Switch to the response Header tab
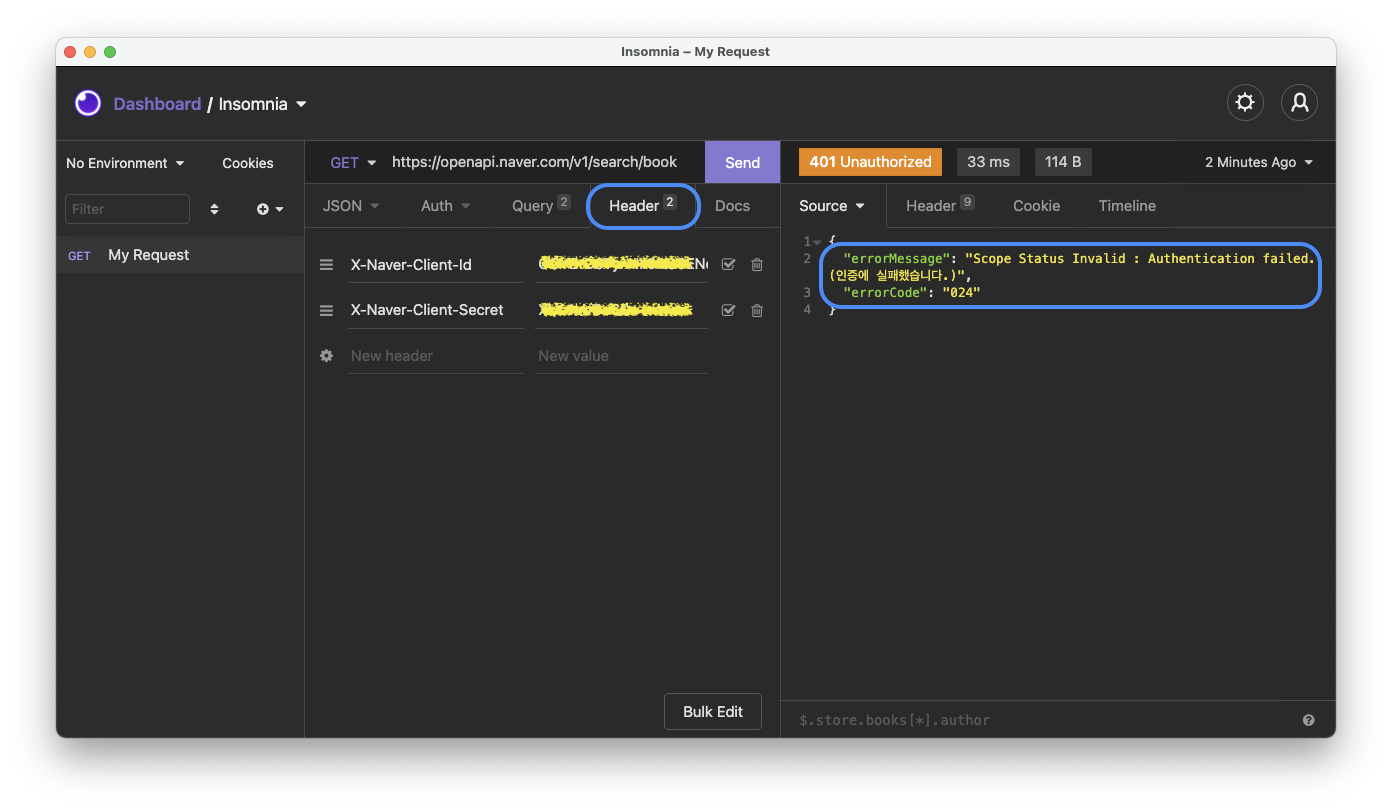The width and height of the screenshot is (1392, 812). tap(940, 206)
